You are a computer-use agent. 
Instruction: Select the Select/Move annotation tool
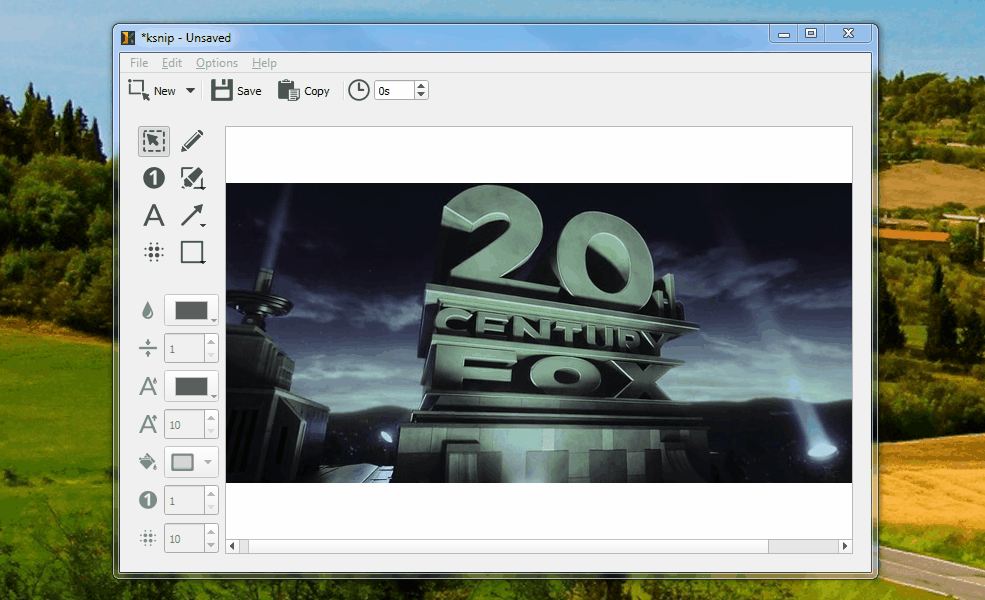[x=153, y=141]
